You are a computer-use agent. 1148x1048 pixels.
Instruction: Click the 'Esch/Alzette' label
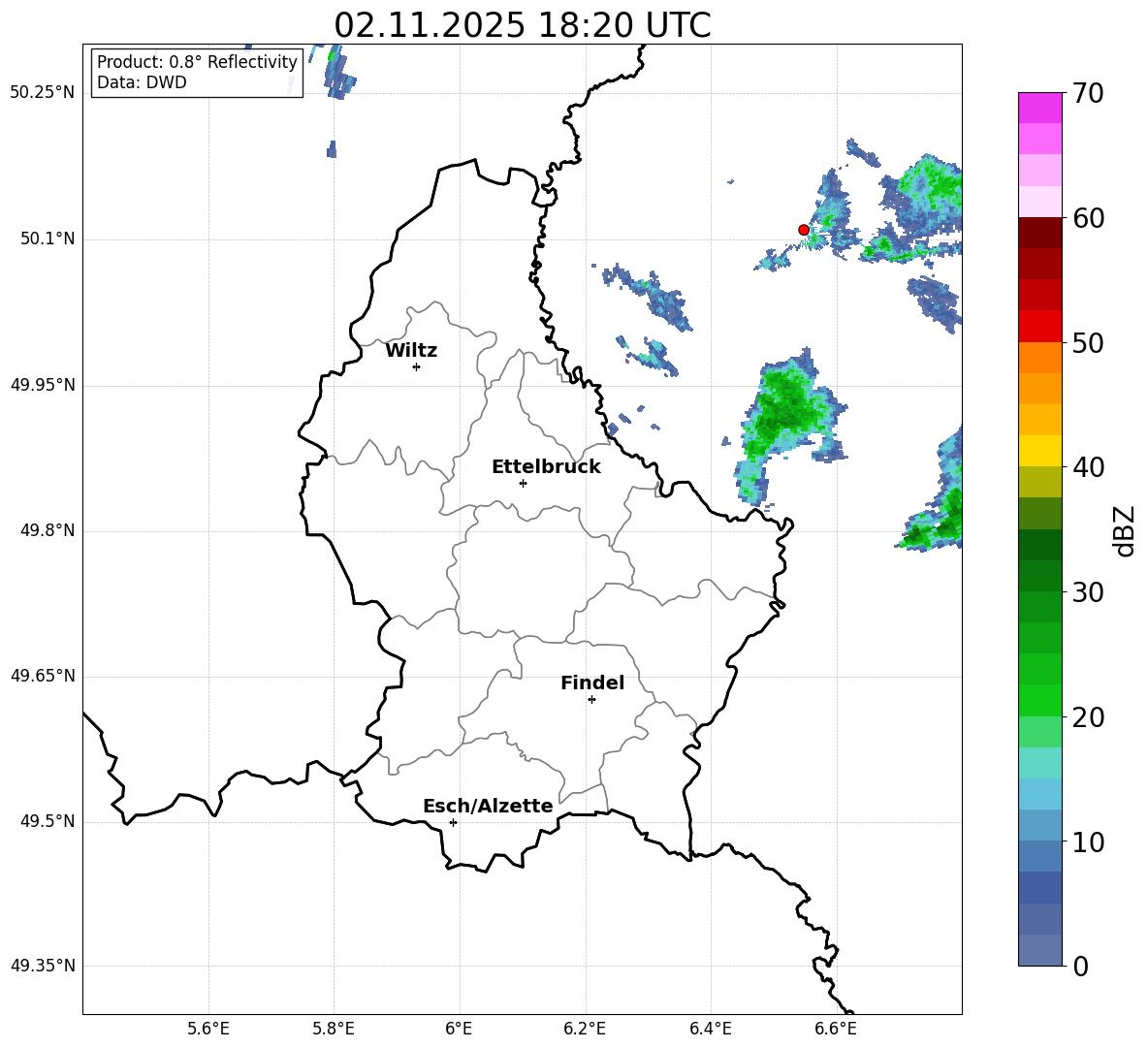488,806
